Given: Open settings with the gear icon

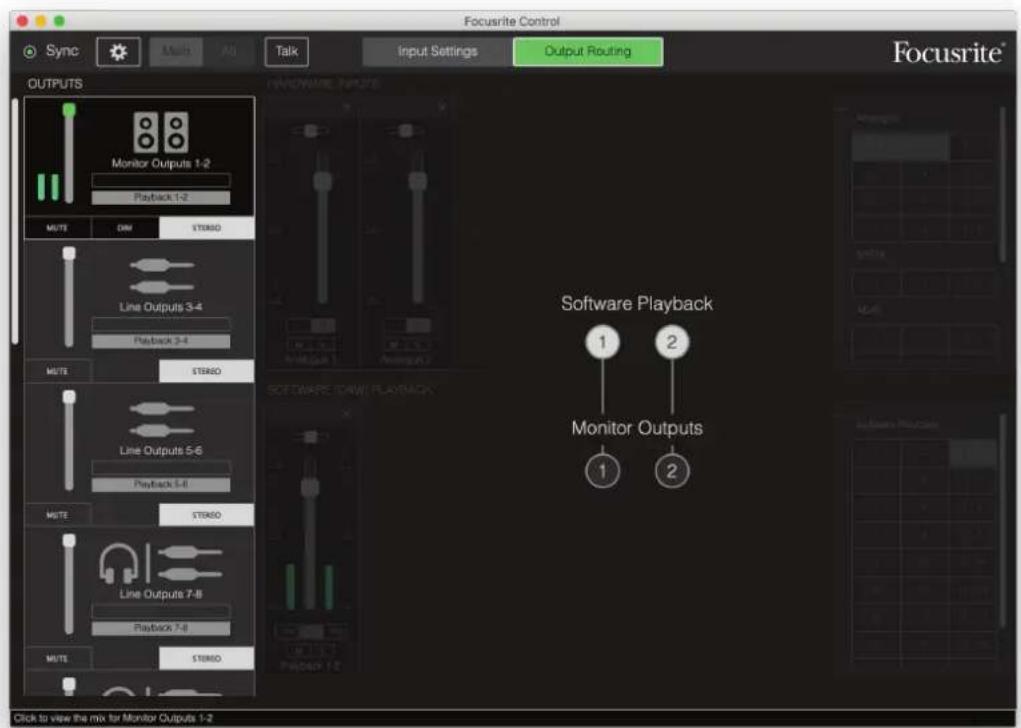Looking at the screenshot, I should (119, 51).
